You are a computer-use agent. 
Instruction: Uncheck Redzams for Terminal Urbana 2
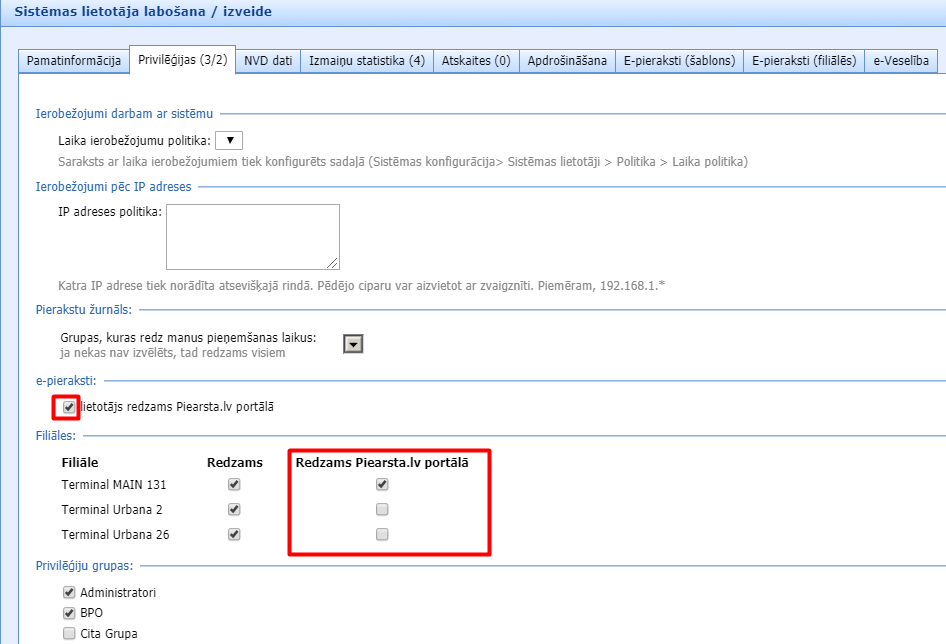click(234, 509)
